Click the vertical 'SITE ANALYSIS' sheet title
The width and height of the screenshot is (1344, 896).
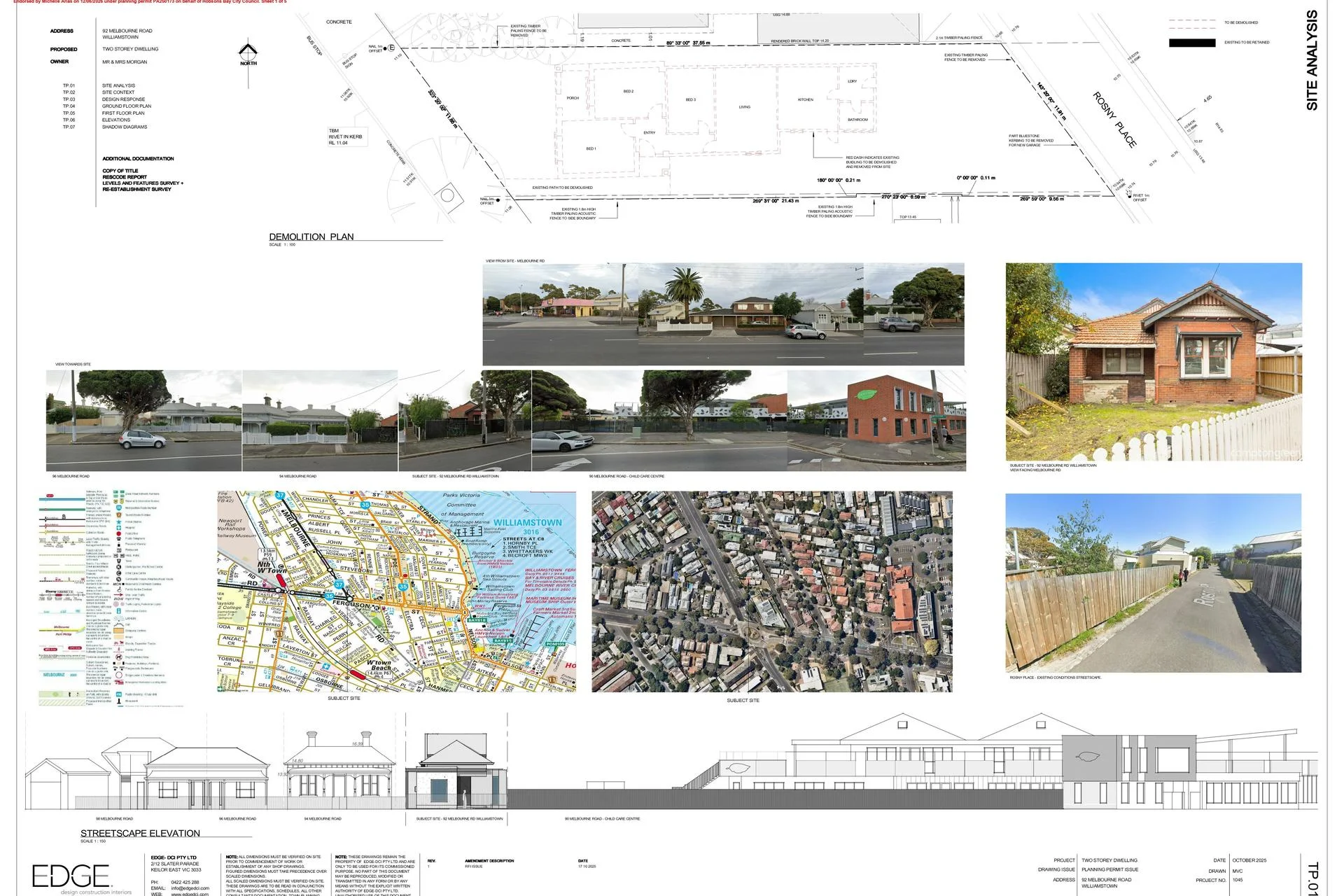[x=1312, y=60]
